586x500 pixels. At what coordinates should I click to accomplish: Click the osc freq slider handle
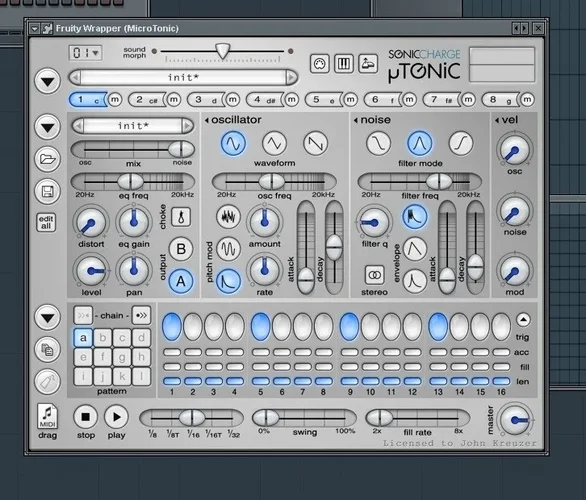point(272,182)
